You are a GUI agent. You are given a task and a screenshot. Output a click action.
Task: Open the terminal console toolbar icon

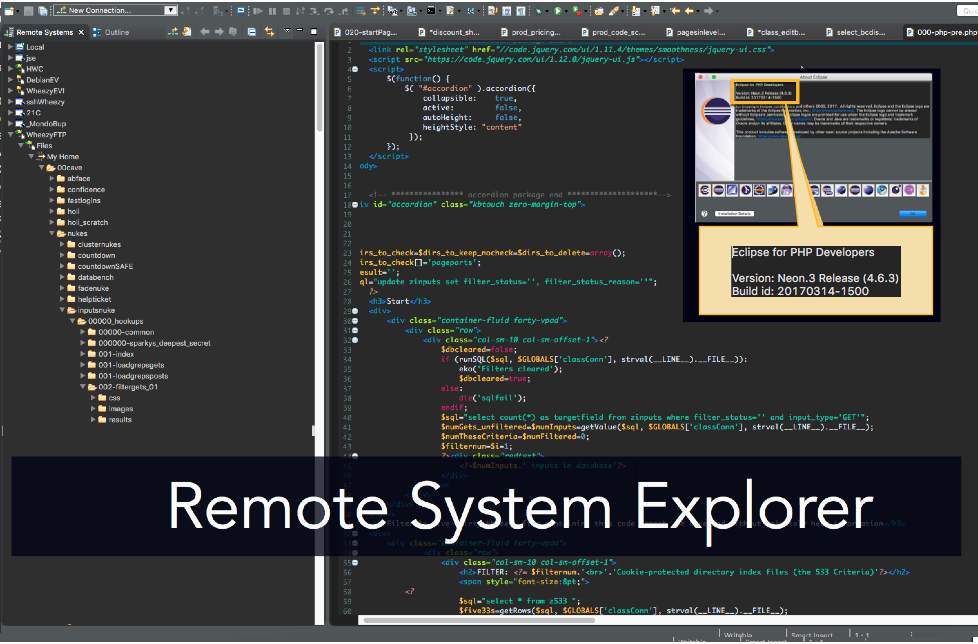tap(431, 11)
